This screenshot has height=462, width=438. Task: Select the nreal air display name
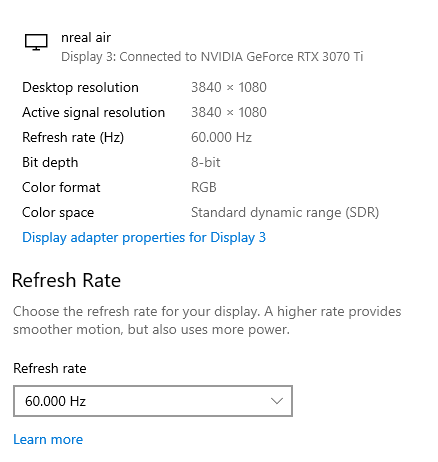click(86, 38)
